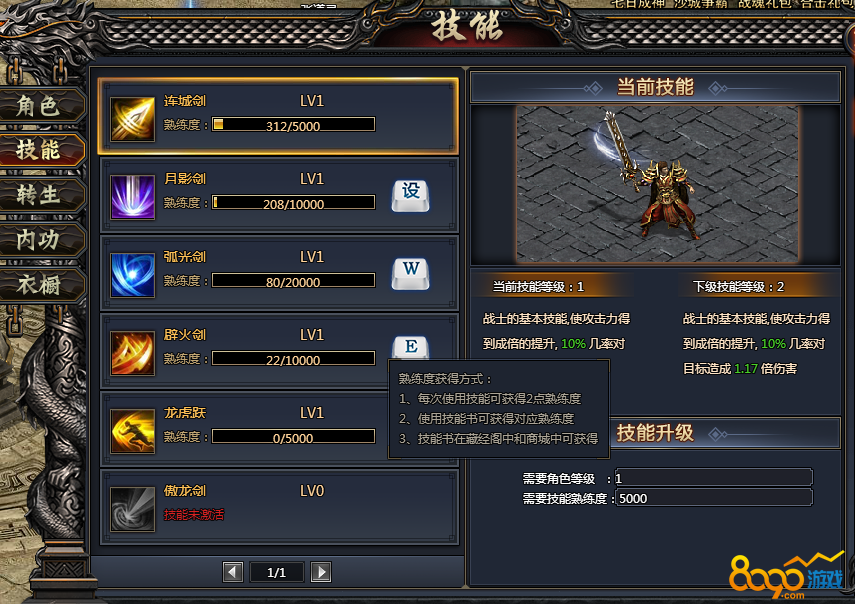Click the 设 hotkey key for 月影剑
The image size is (855, 604).
pyautogui.click(x=411, y=196)
